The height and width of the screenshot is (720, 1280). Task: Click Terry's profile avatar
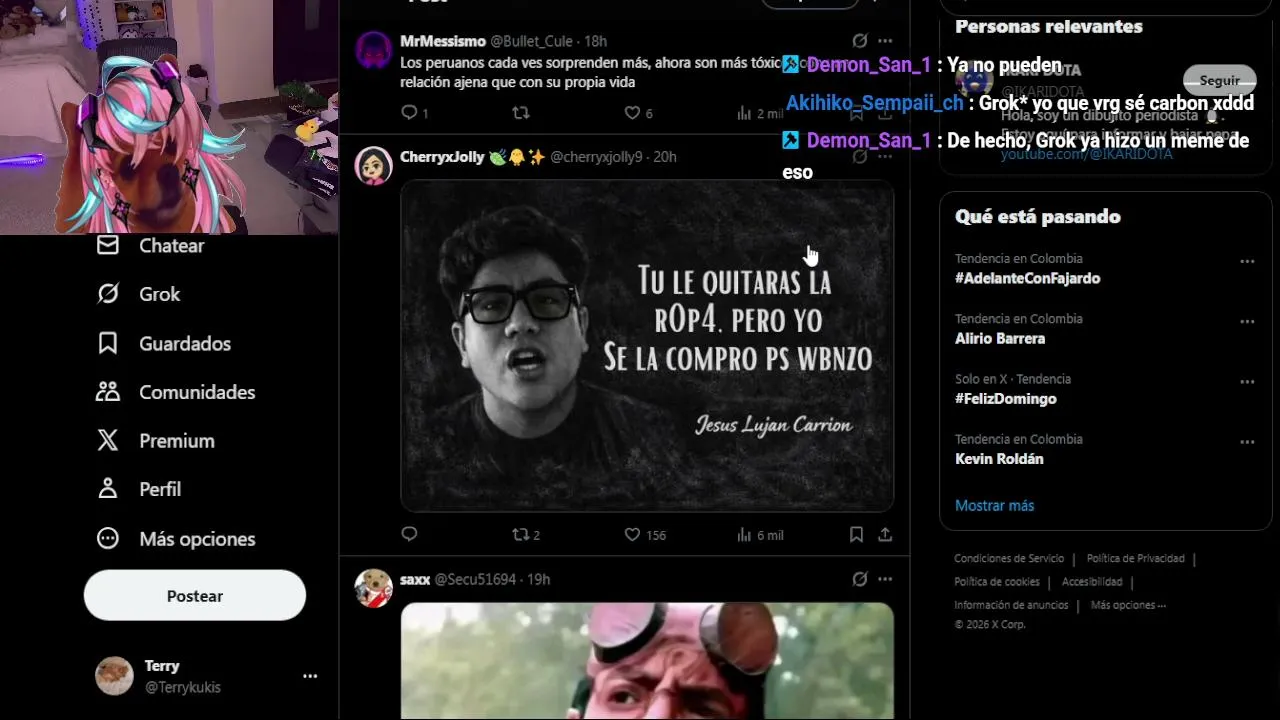click(x=114, y=676)
